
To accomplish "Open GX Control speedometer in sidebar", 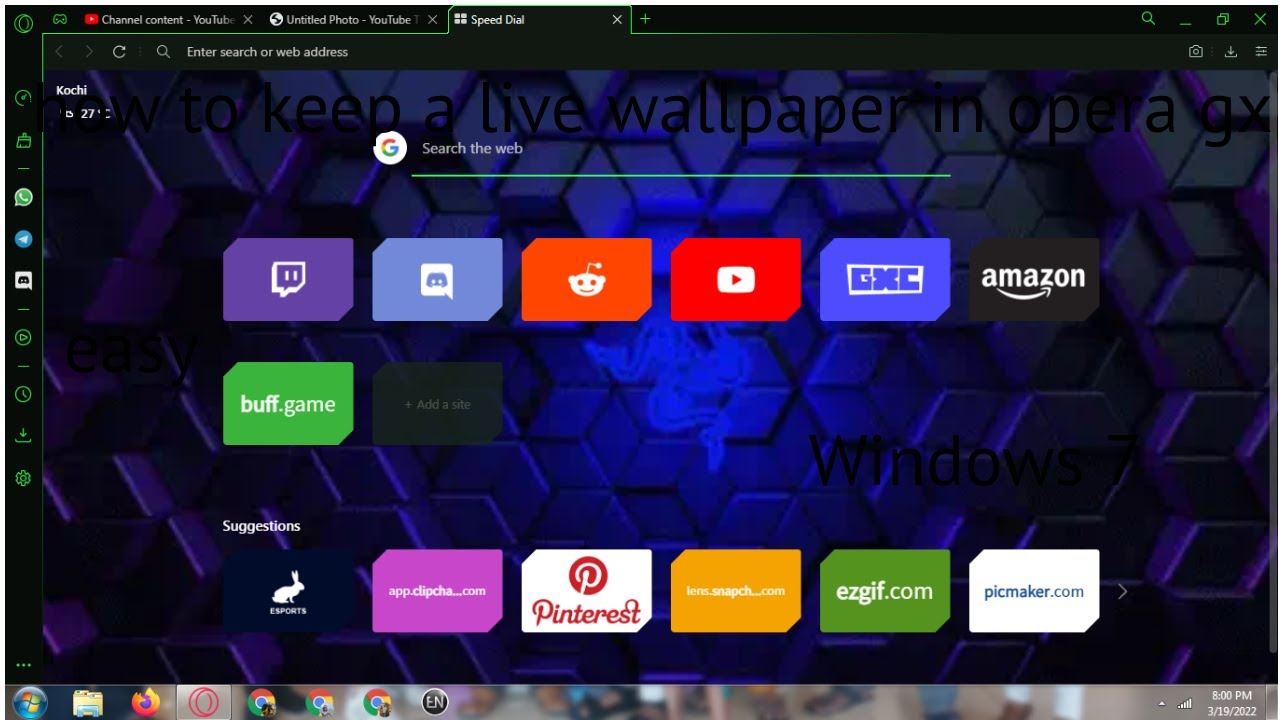I will (23, 98).
